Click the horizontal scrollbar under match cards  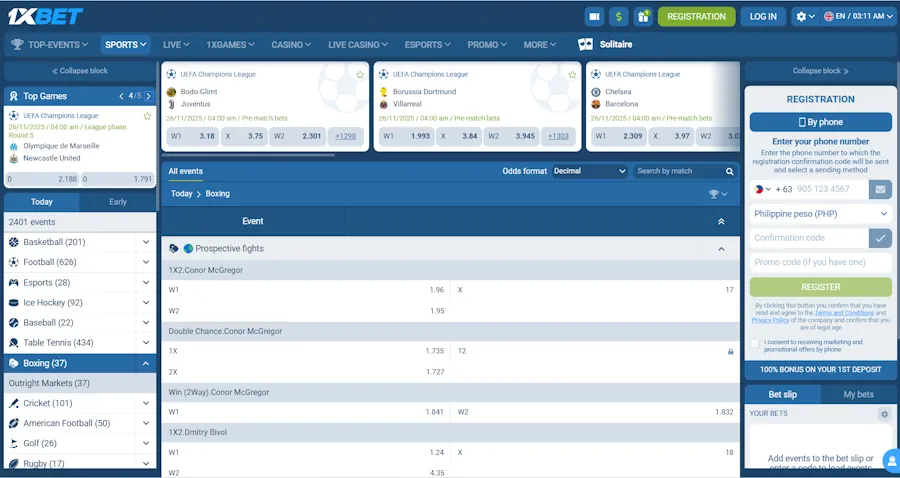click(x=248, y=155)
